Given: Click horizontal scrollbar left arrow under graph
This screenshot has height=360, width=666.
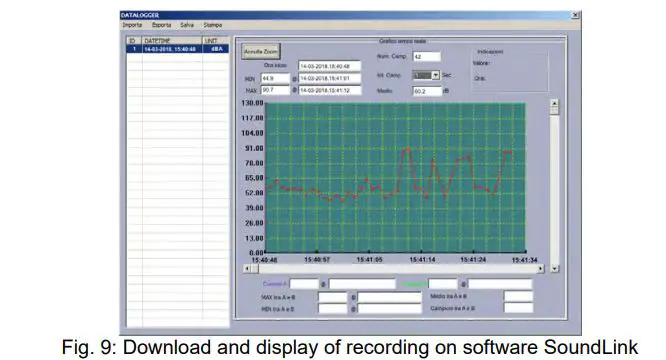Looking at the screenshot, I should pos(247,269).
